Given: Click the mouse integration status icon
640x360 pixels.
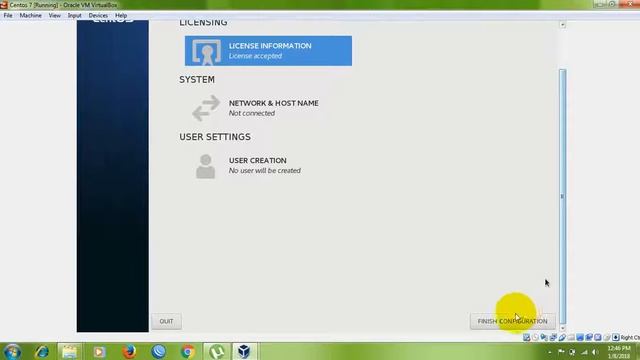Looking at the screenshot, I should [607, 338].
